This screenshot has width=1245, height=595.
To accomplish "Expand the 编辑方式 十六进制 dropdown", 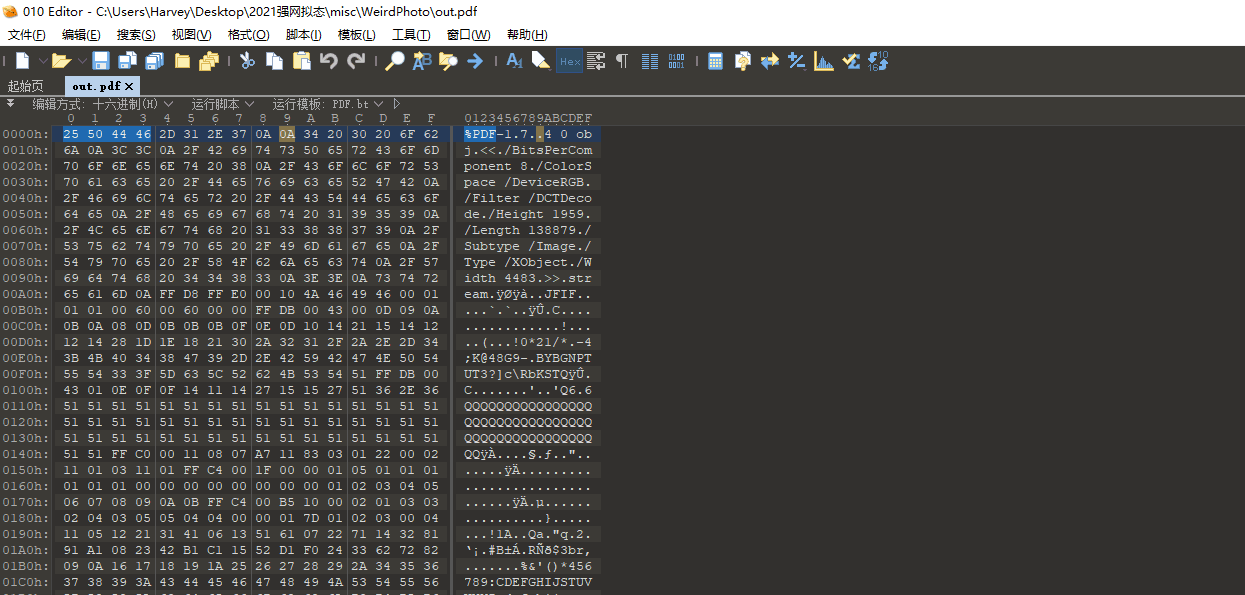I will coord(169,104).
